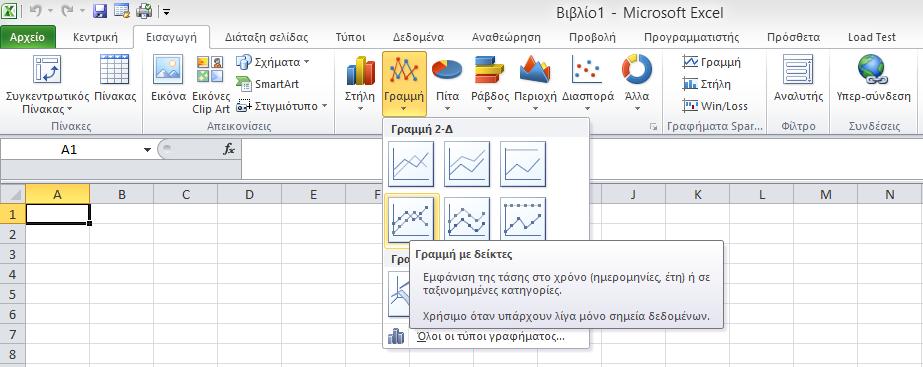Select column B header

(x=122, y=194)
